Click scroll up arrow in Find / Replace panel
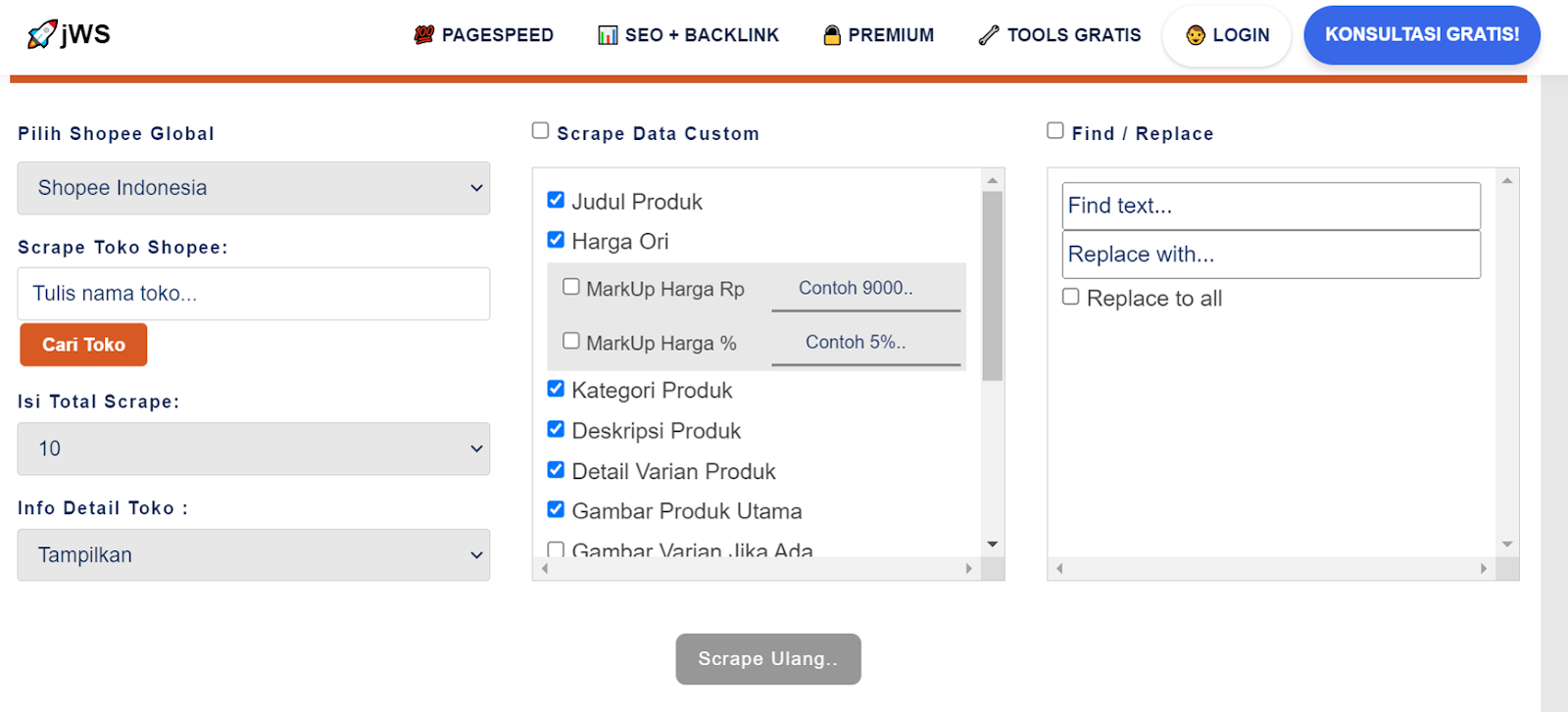The width and height of the screenshot is (1568, 712). 1507,180
